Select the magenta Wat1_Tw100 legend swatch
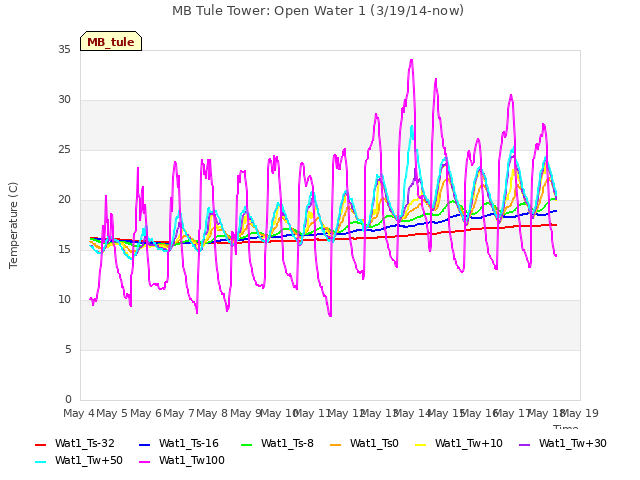Image resolution: width=640 pixels, height=480 pixels. click(x=145, y=462)
